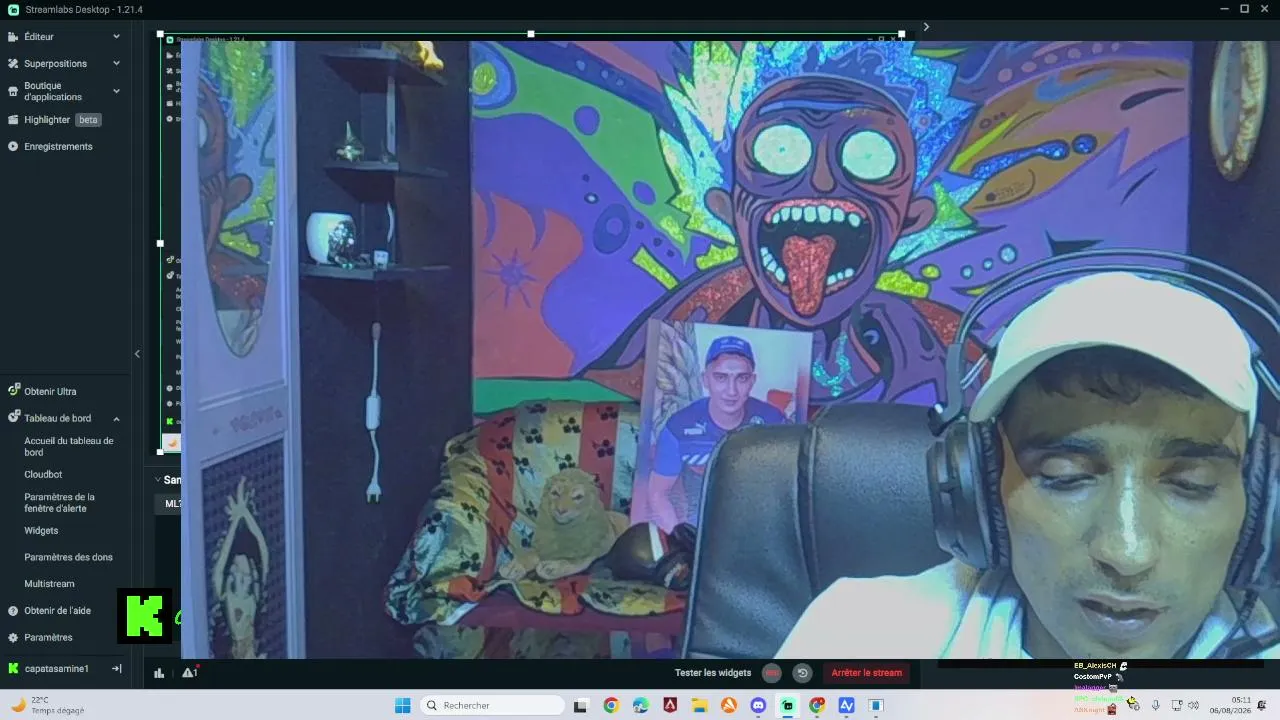Open Paramètres de la fenêtre d'alerte
This screenshot has width=1280, height=720.
point(60,502)
